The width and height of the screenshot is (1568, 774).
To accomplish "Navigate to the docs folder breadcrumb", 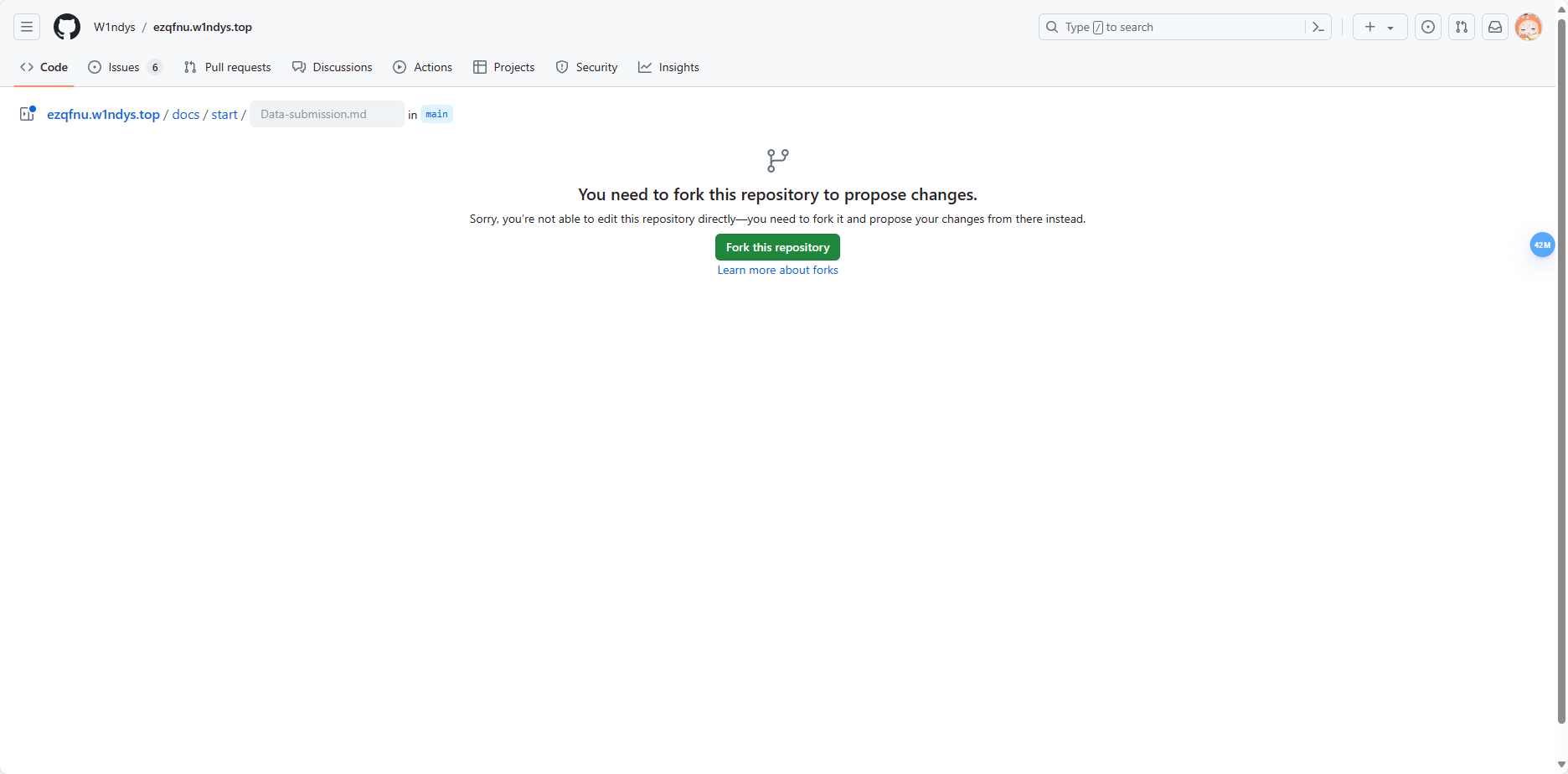I will [x=185, y=114].
